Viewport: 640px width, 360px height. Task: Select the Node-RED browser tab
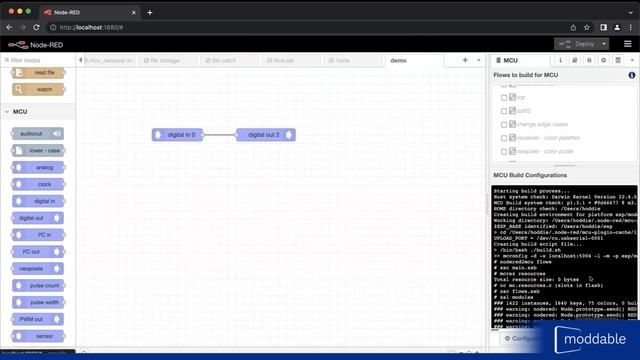click(90, 12)
